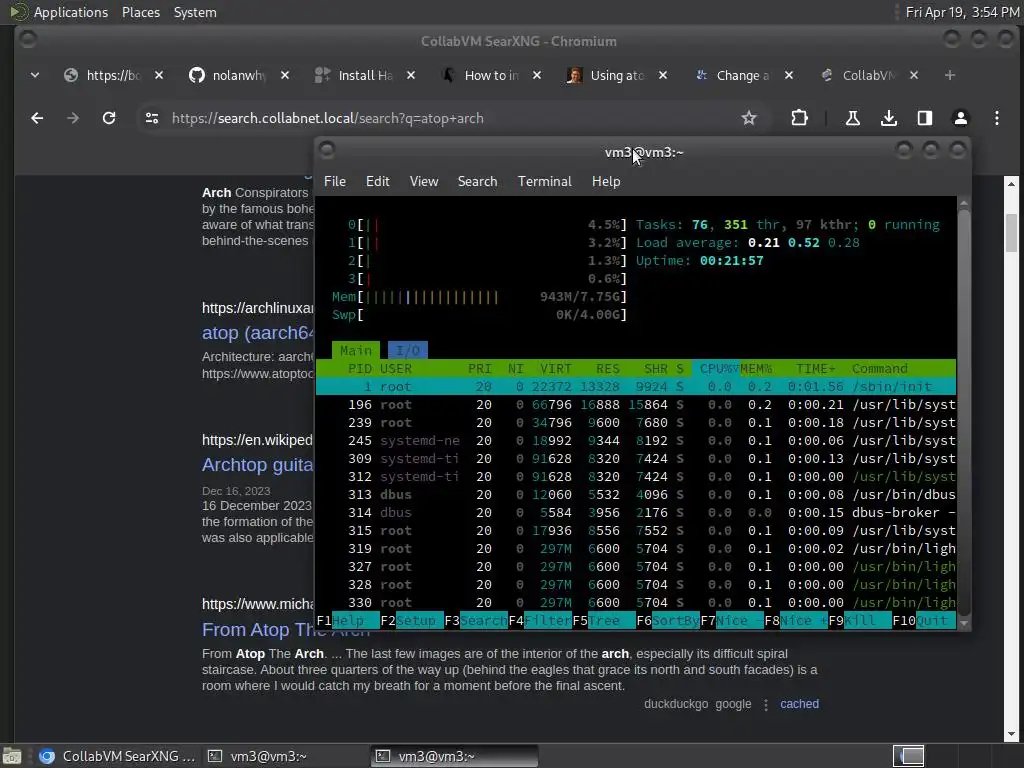Reload the current page
This screenshot has height=768, width=1024.
click(x=109, y=118)
